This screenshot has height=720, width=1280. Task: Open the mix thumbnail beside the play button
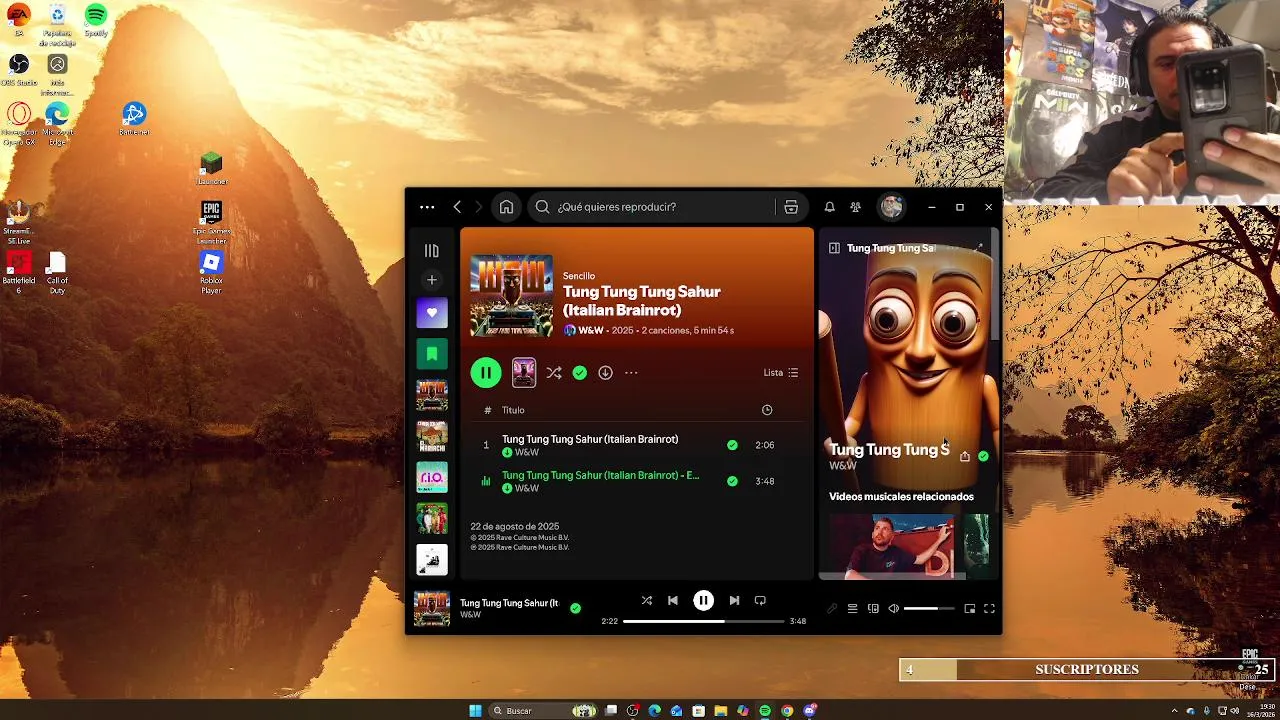pyautogui.click(x=524, y=373)
